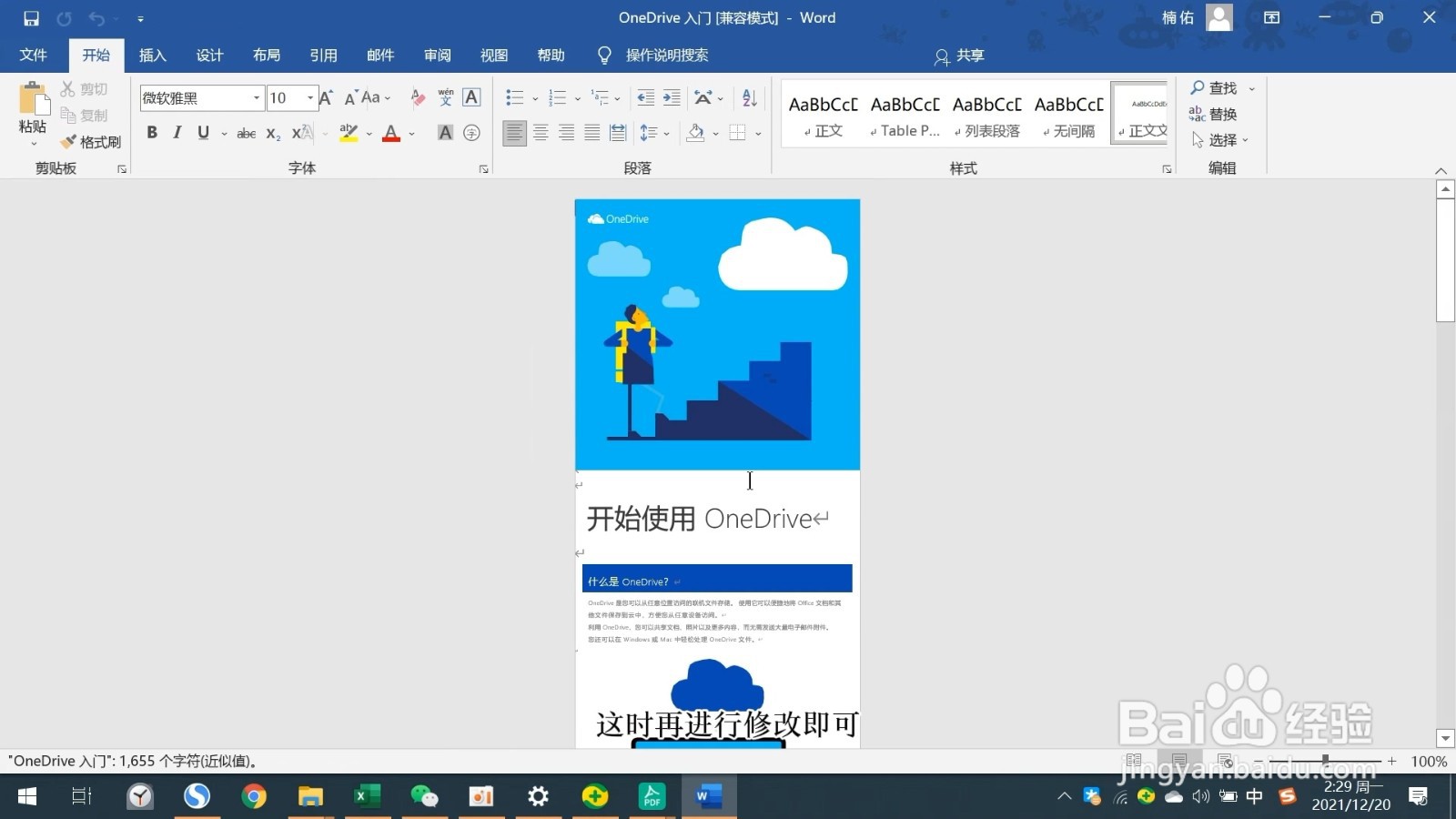Screen dimensions: 1456x819
Task: Click the Undo arrow in the quick access toolbar
Action: click(96, 18)
